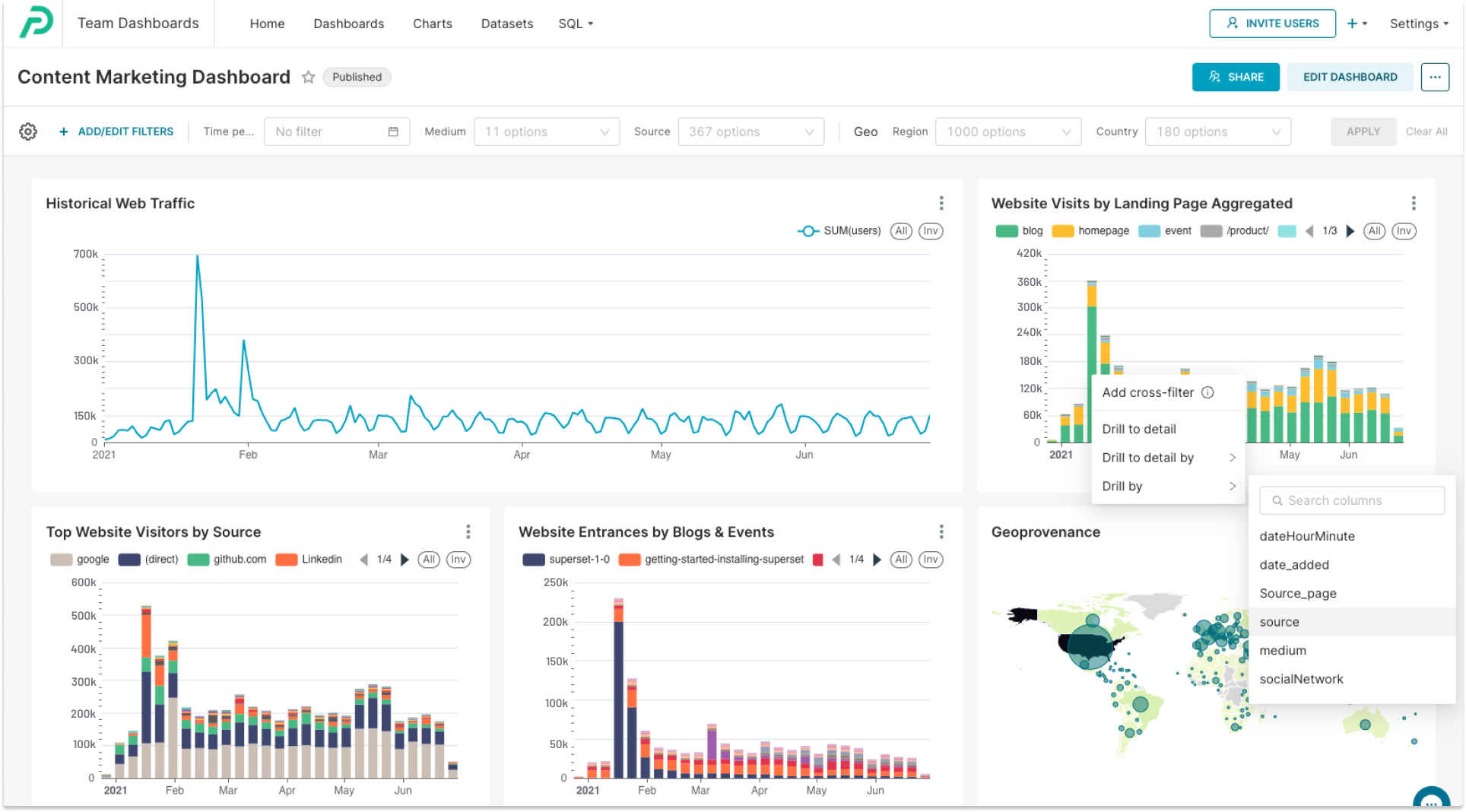The height and width of the screenshot is (812, 1466).
Task: Click the yellow homepage legend swatch
Action: click(1061, 230)
